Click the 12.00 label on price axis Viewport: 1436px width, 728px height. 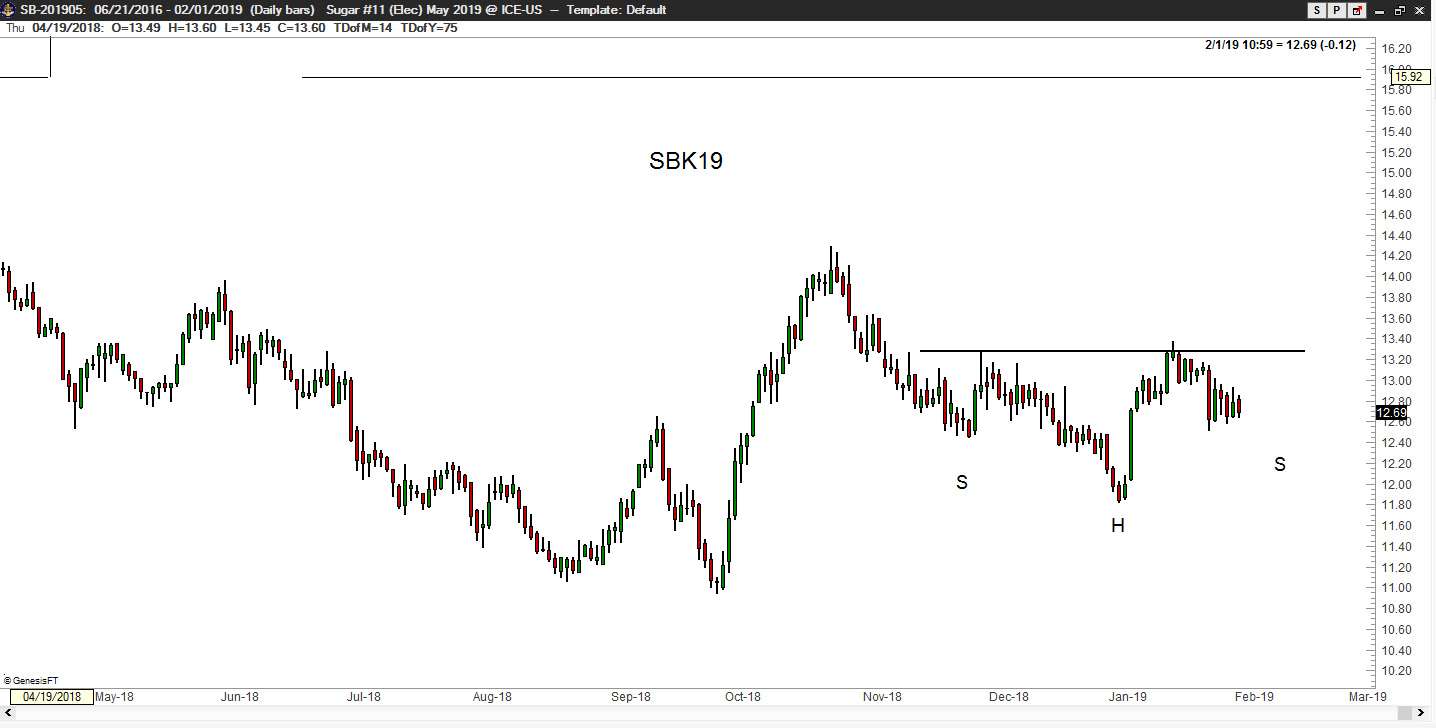[1396, 485]
